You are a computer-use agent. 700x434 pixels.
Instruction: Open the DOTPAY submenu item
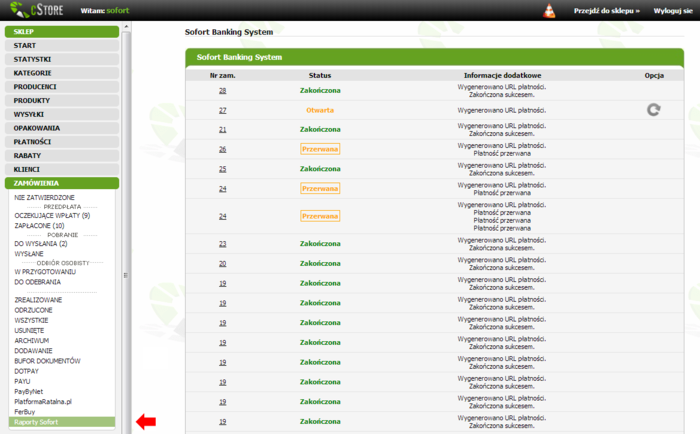click(26, 371)
